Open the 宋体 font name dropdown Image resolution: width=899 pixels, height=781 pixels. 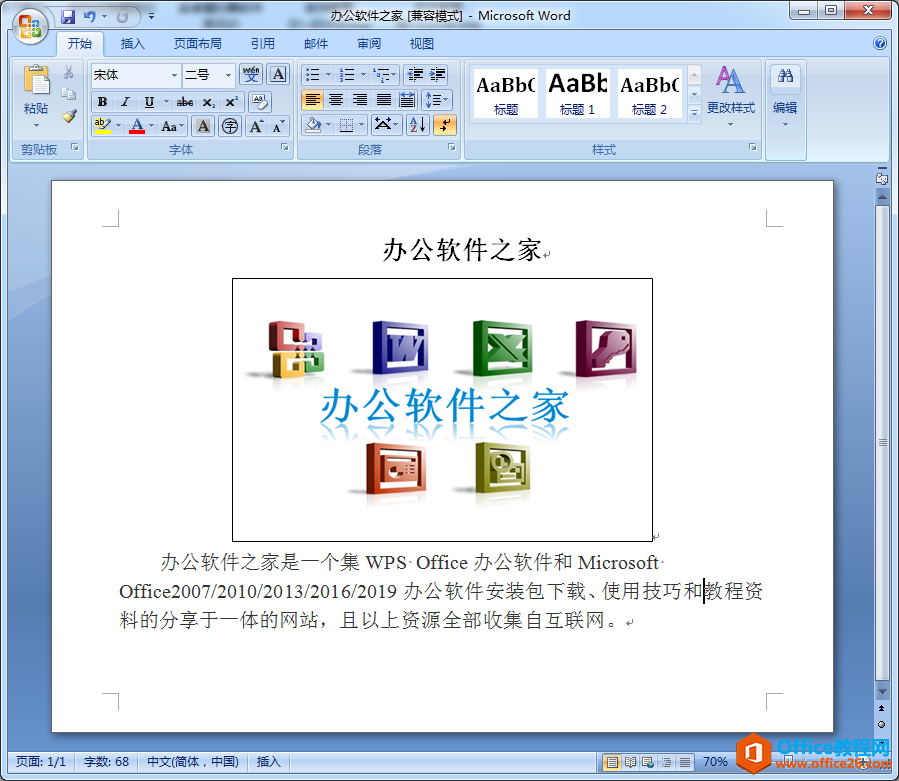(174, 75)
